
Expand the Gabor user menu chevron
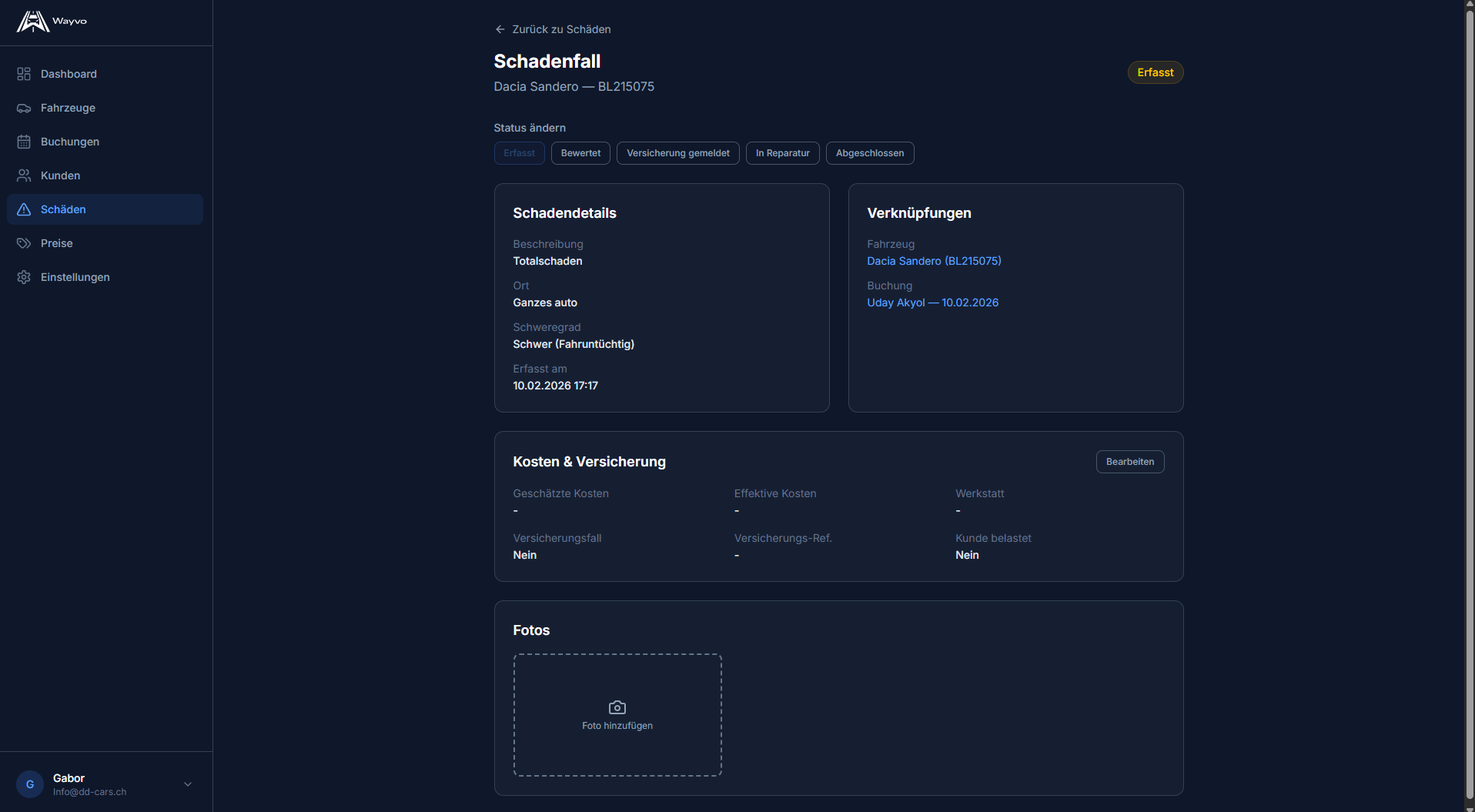tap(188, 784)
